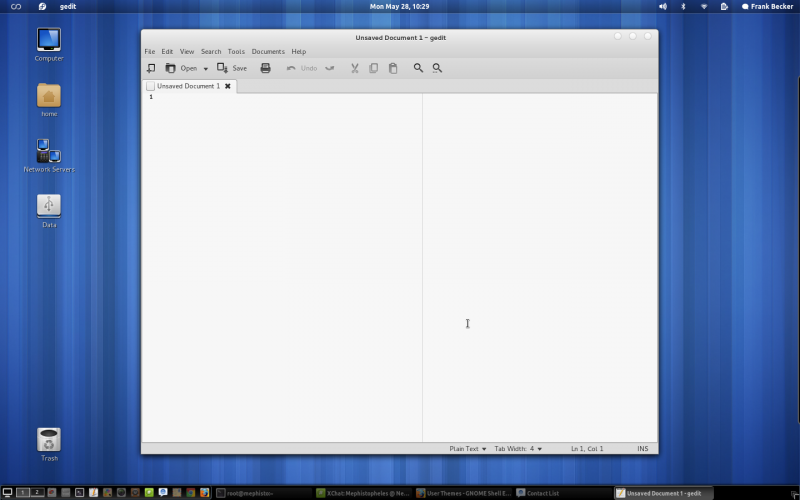Launch the text editor pencil launcher
This screenshot has width=800, height=500.
(x=93, y=493)
